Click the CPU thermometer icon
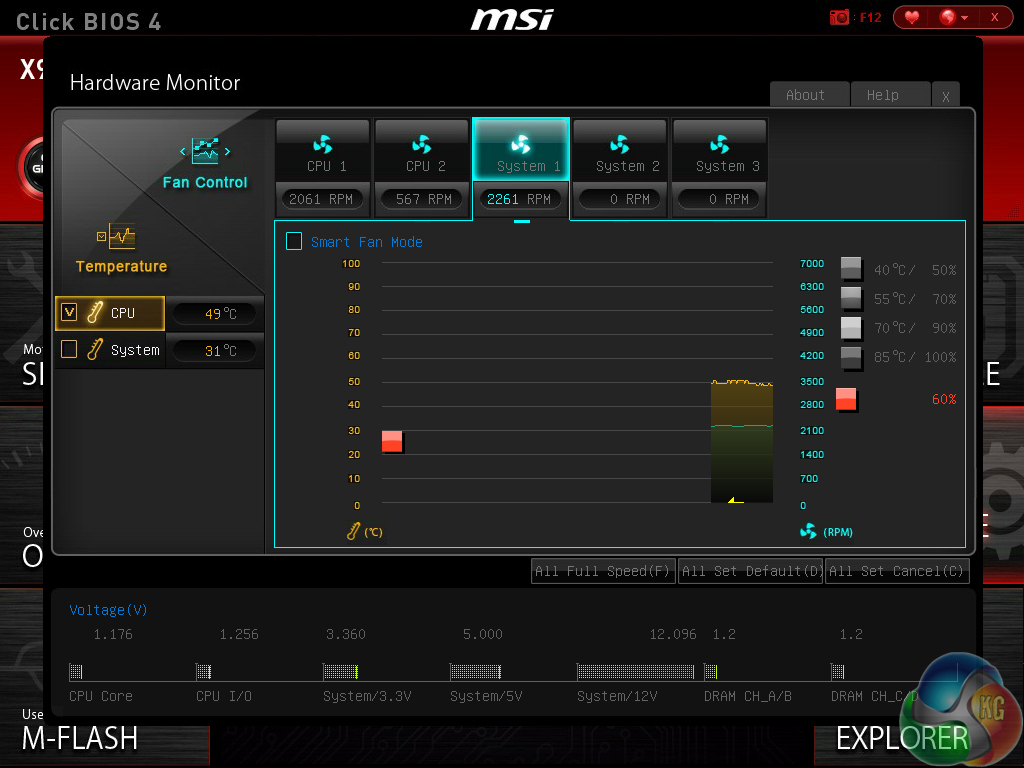 click(95, 313)
